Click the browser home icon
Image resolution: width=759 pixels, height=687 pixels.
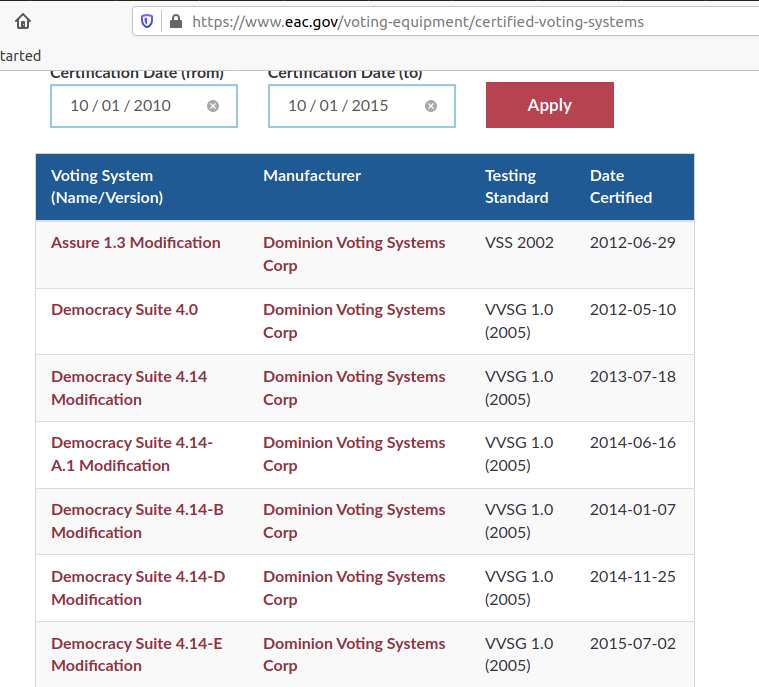point(23,21)
